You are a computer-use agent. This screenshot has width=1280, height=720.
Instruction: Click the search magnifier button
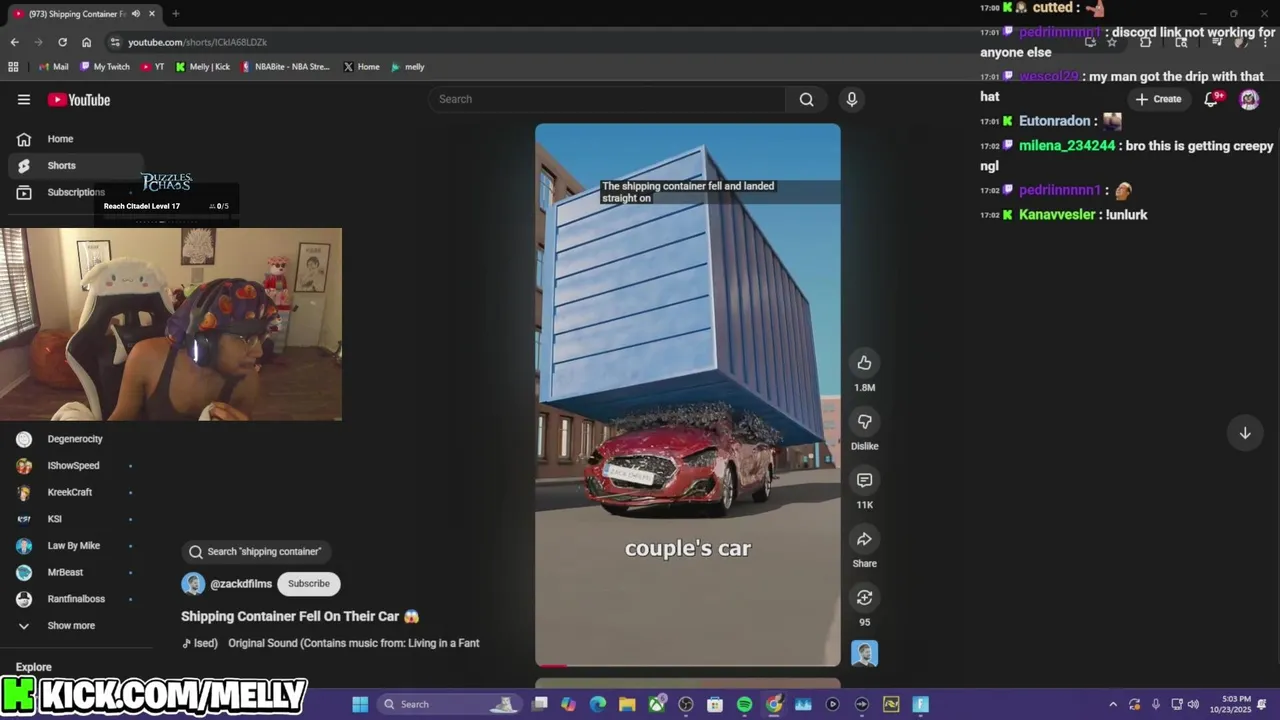click(806, 99)
